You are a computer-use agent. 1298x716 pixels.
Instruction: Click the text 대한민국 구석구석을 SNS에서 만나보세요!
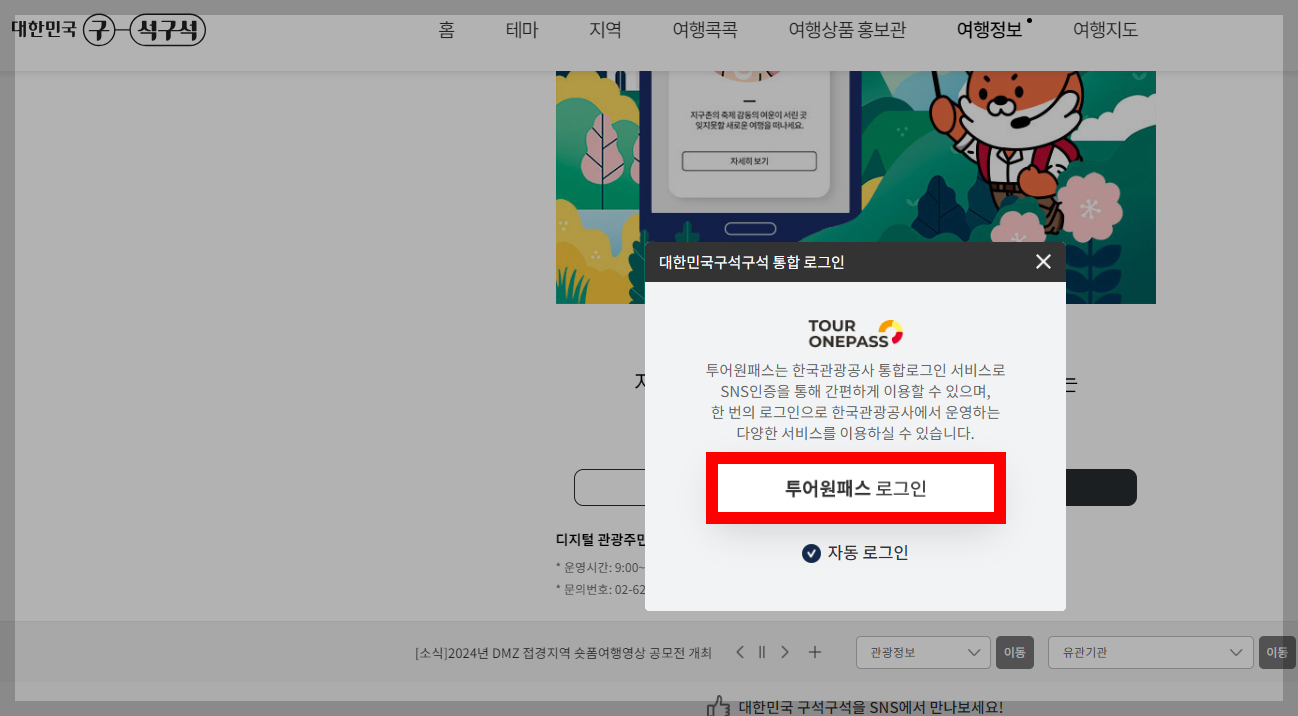[x=870, y=707]
